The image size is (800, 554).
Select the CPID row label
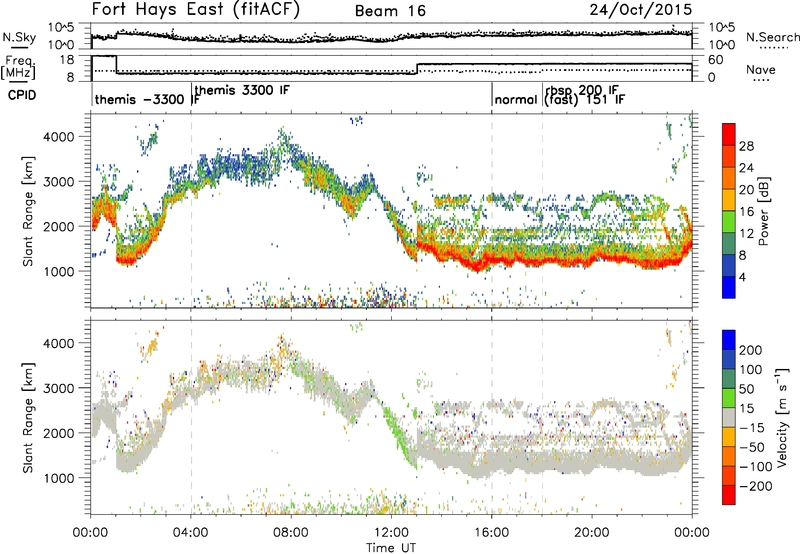(x=22, y=95)
